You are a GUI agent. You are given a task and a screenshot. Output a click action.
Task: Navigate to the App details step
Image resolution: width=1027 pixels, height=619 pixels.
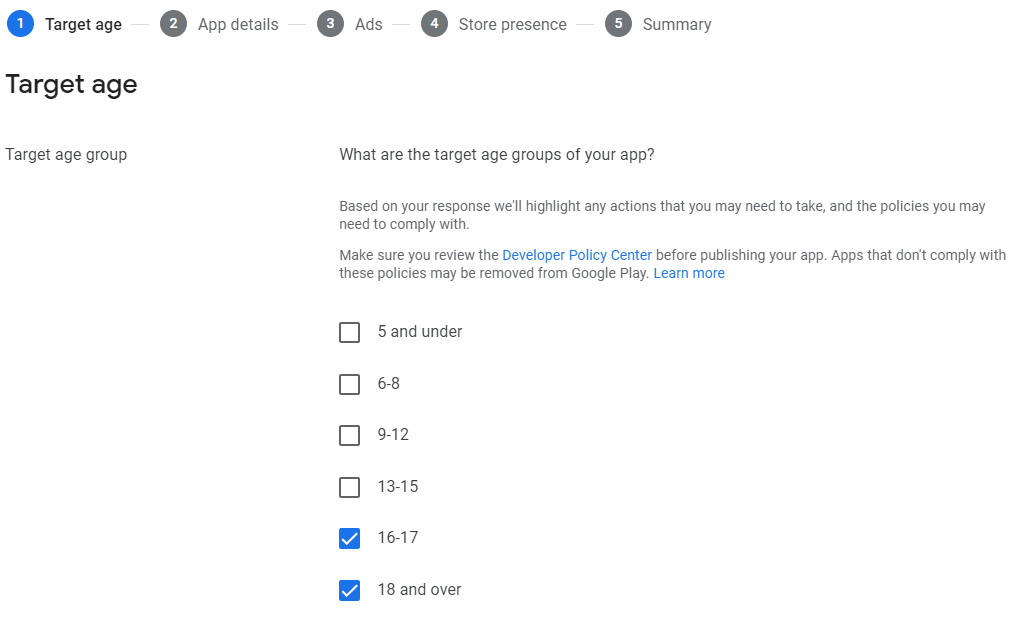[237, 24]
